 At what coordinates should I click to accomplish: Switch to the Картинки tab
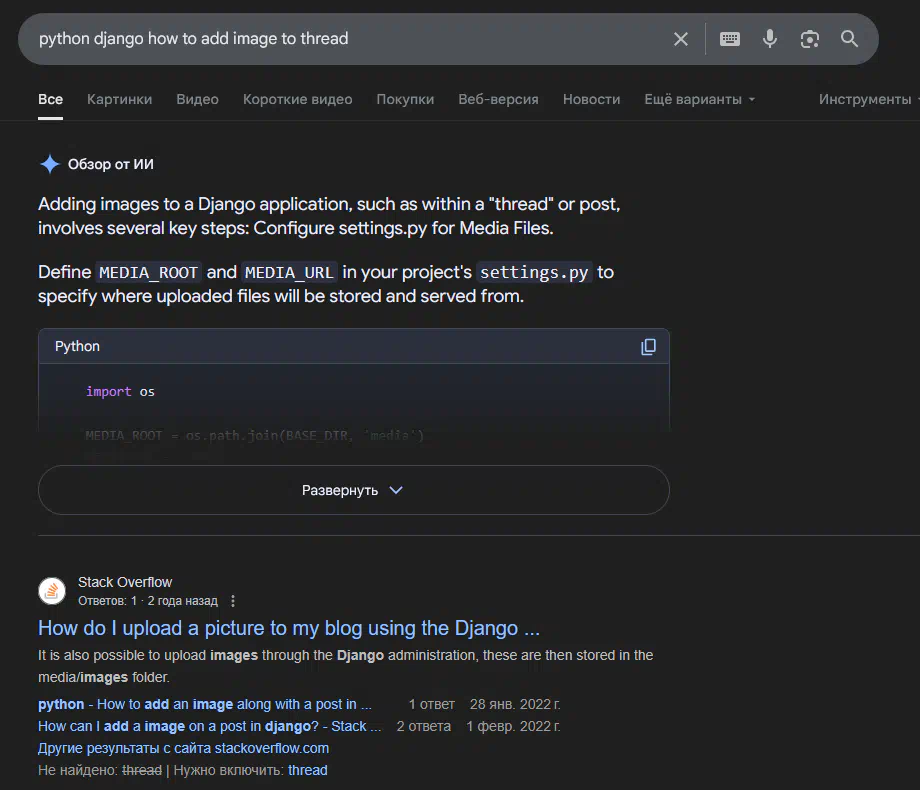coord(120,99)
